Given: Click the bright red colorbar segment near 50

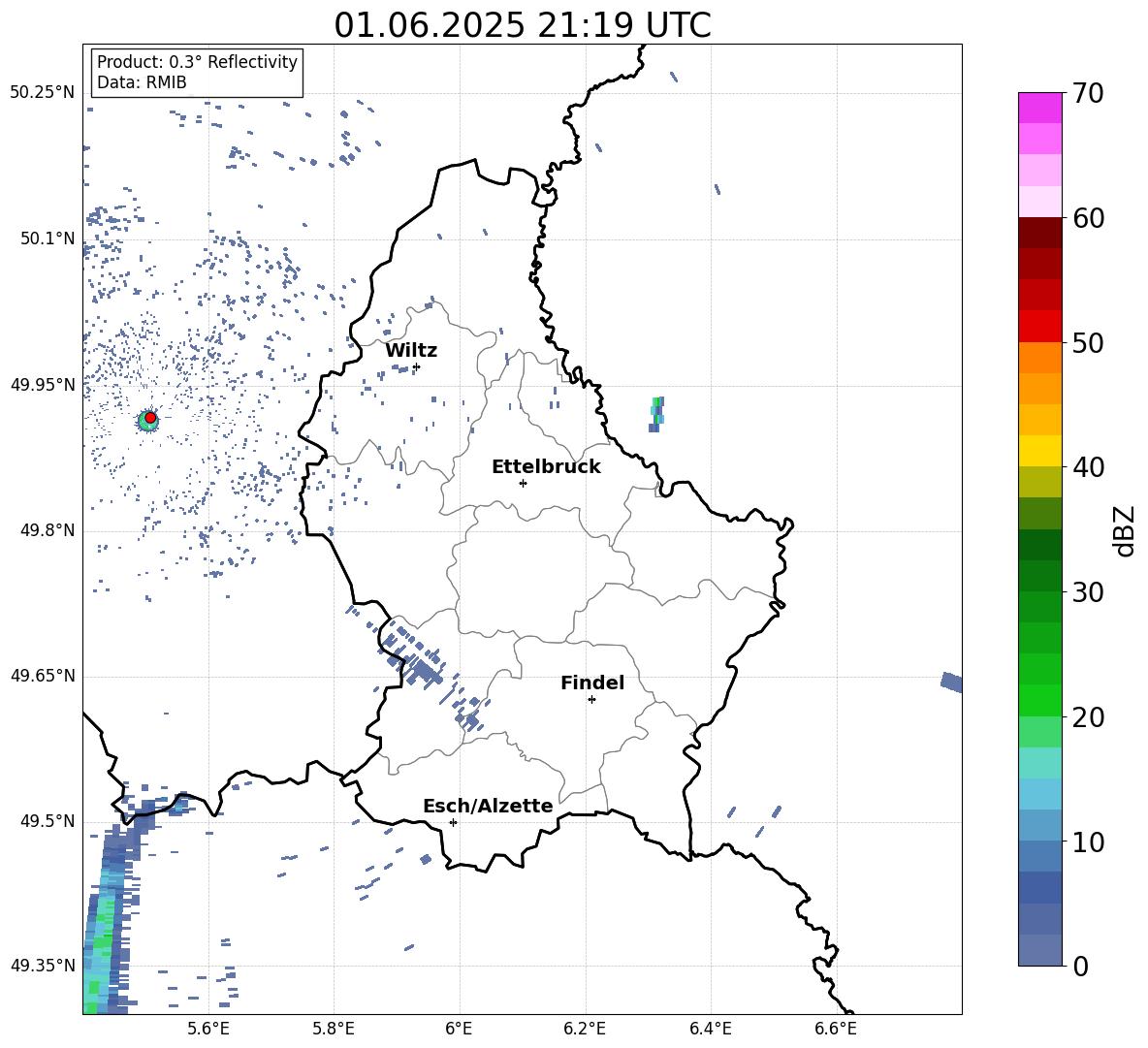Looking at the screenshot, I should (x=1040, y=327).
